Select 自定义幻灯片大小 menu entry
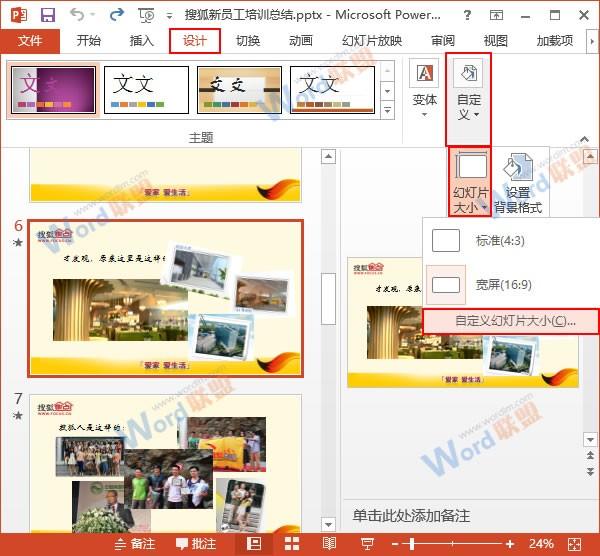 pos(511,321)
